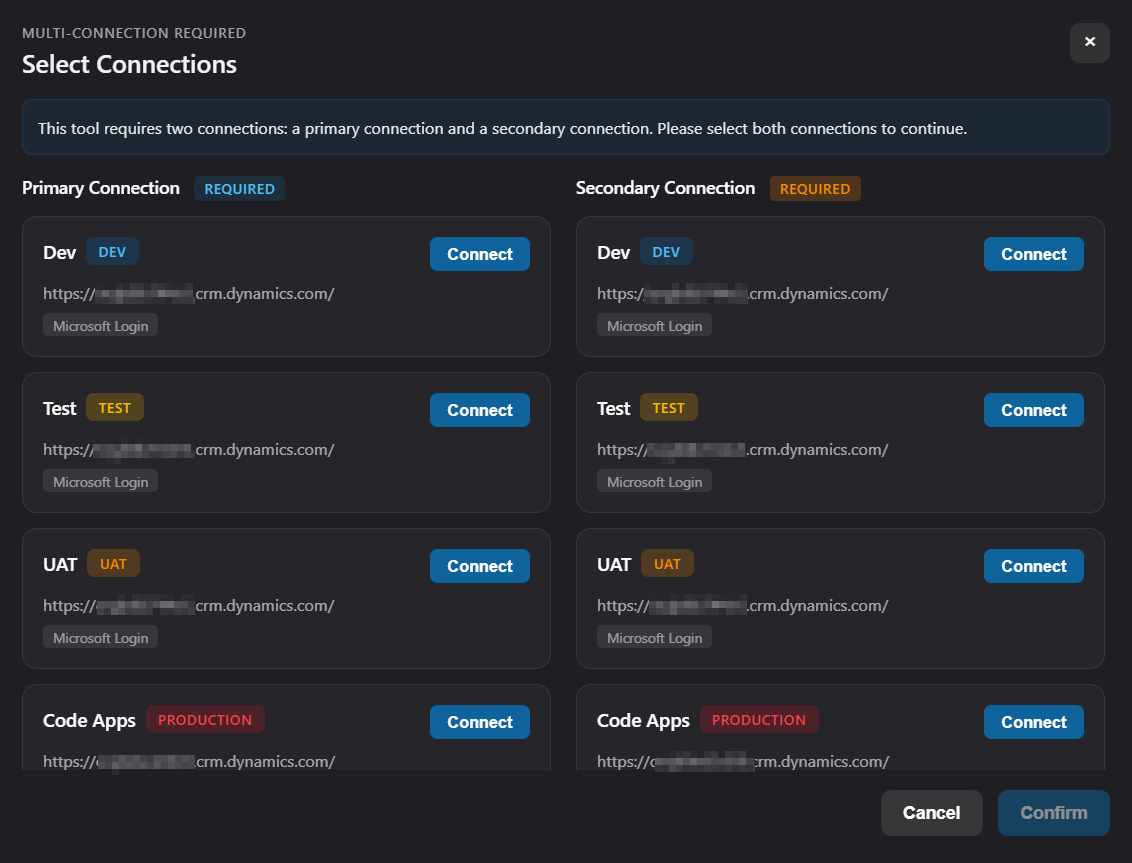Click the Microsoft Login tag in primary Dev card

click(x=100, y=326)
